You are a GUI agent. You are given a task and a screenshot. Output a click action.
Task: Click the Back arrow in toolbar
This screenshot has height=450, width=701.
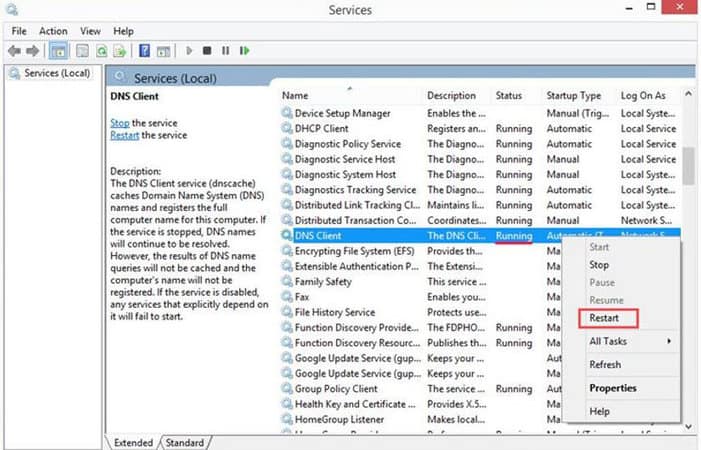coord(15,50)
